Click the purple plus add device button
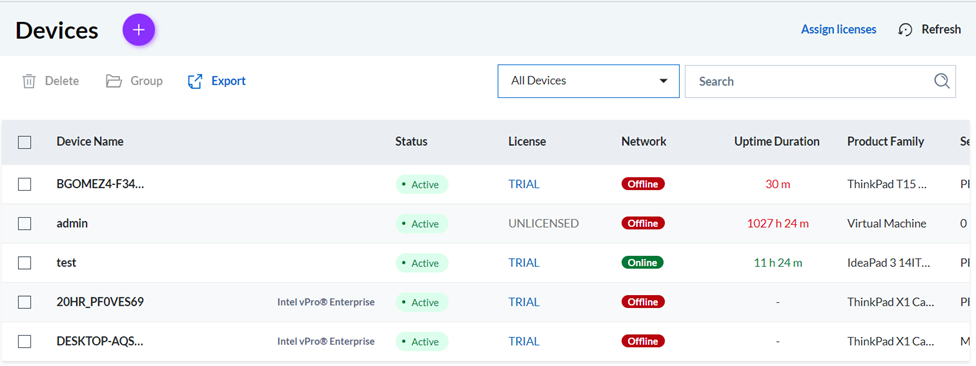976x366 pixels. click(x=138, y=30)
